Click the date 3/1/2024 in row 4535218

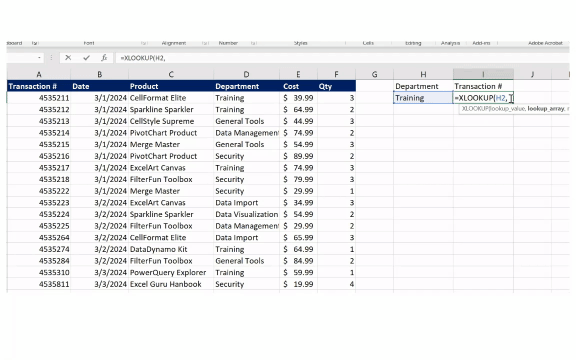click(x=100, y=179)
